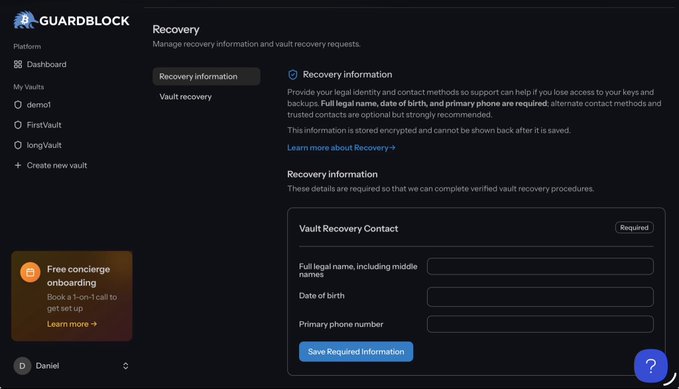
Task: Click the GuardBlock hedgehog logo icon
Action: [x=25, y=20]
